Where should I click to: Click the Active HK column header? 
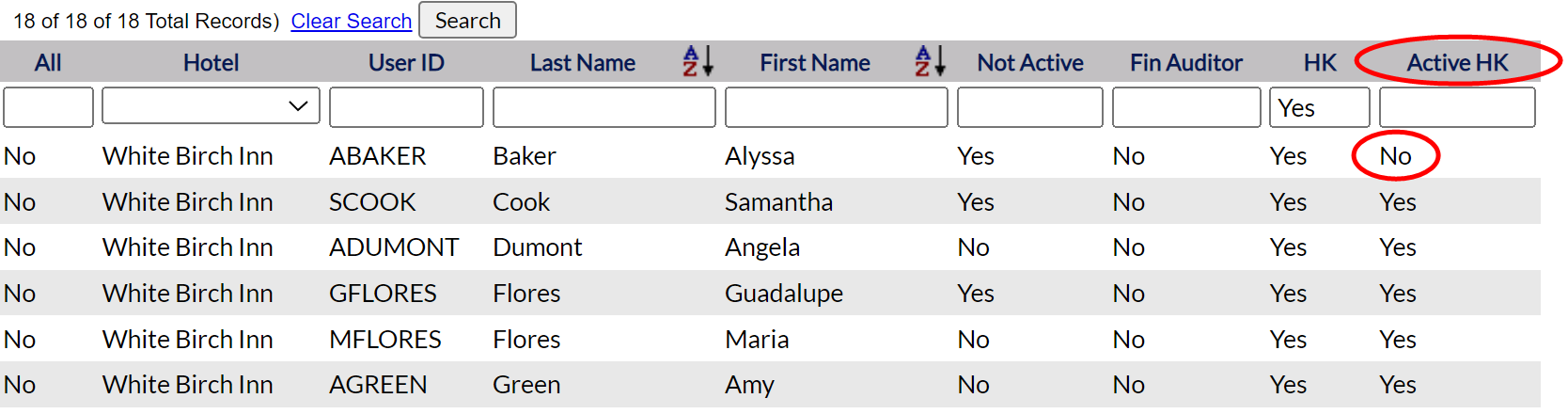1457,62
